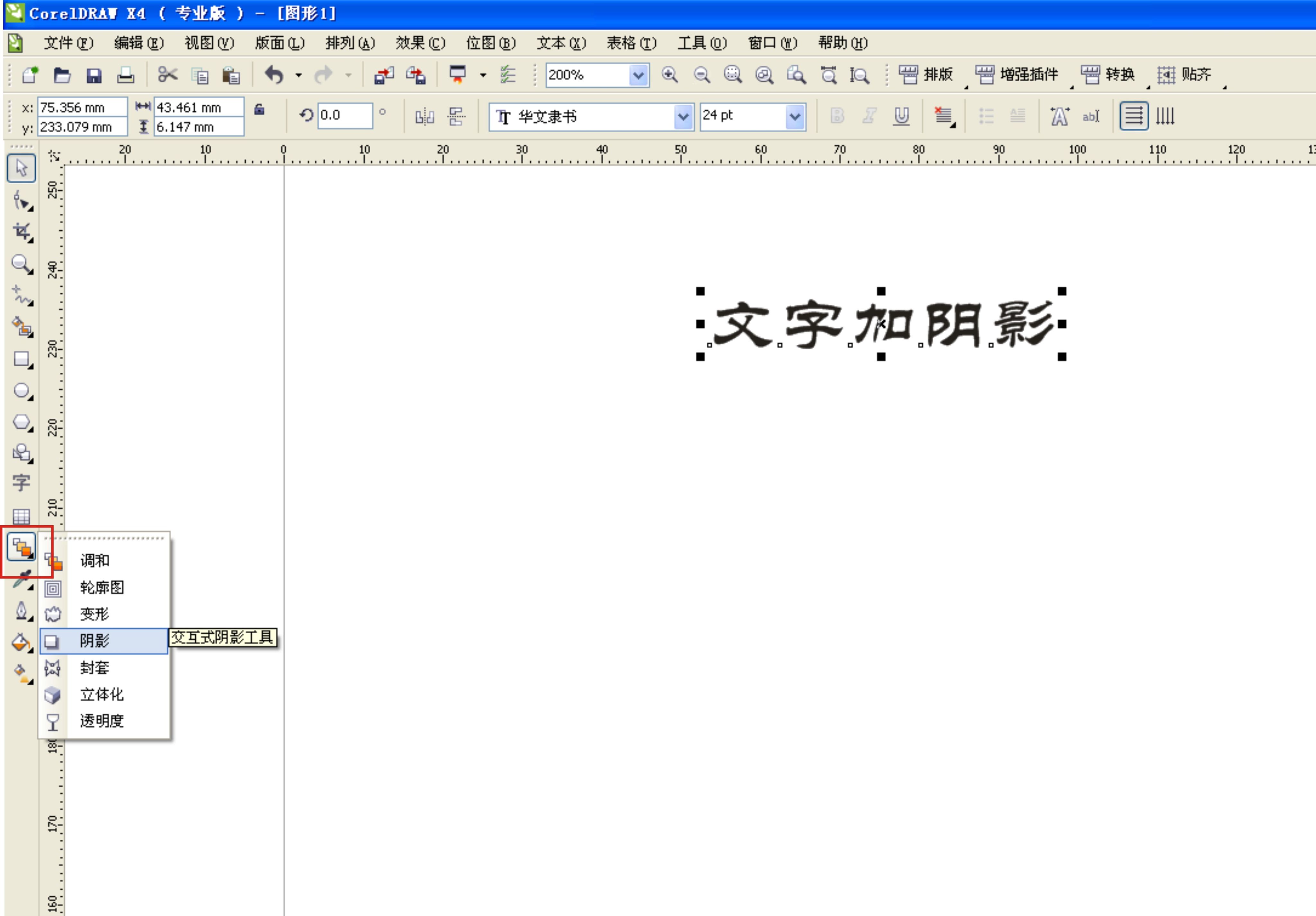Select the Zoom tool in toolbox
Image resolution: width=1316 pixels, height=916 pixels.
22,263
